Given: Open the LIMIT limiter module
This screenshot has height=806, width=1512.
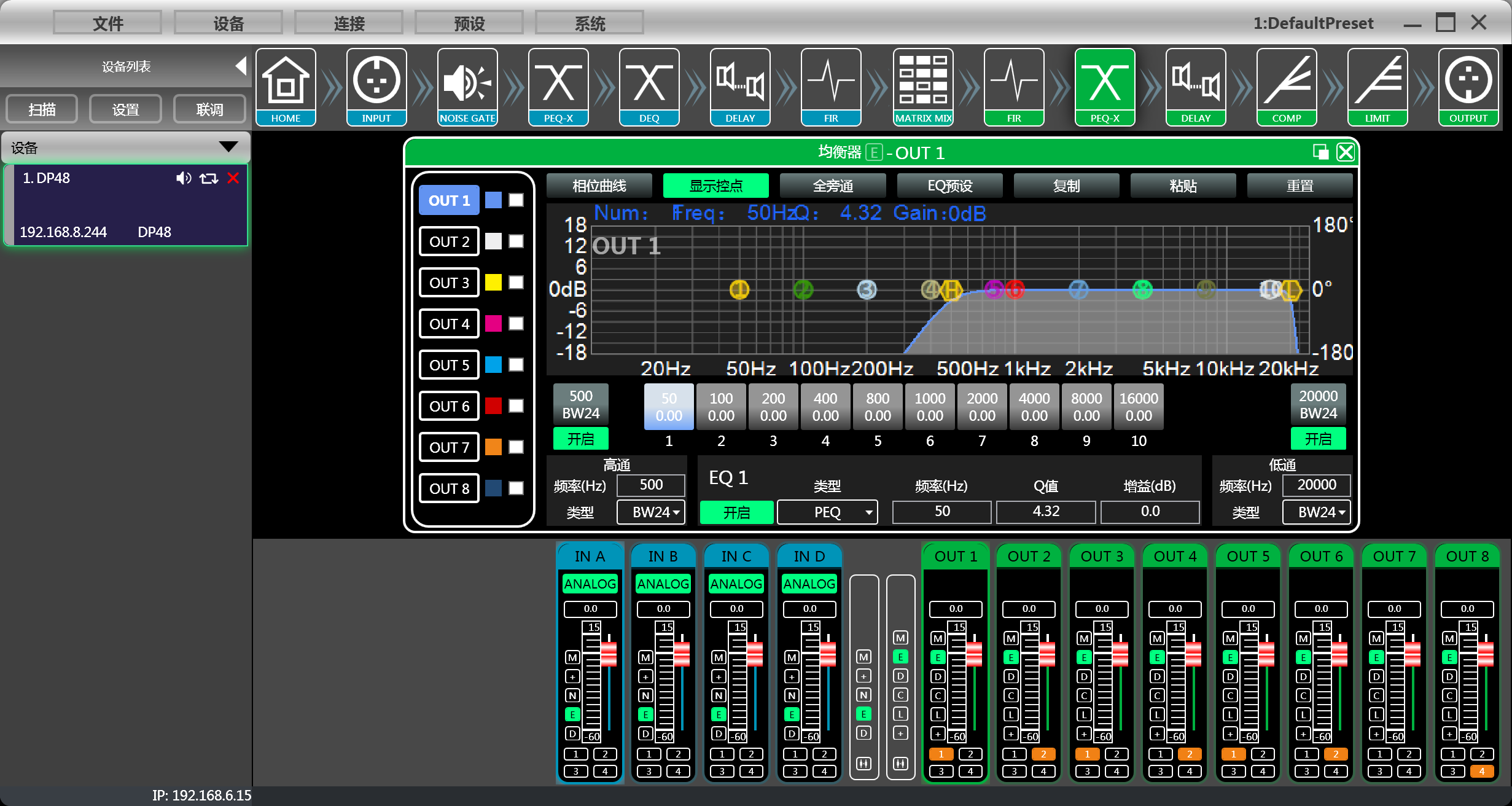Looking at the screenshot, I should coord(1378,87).
